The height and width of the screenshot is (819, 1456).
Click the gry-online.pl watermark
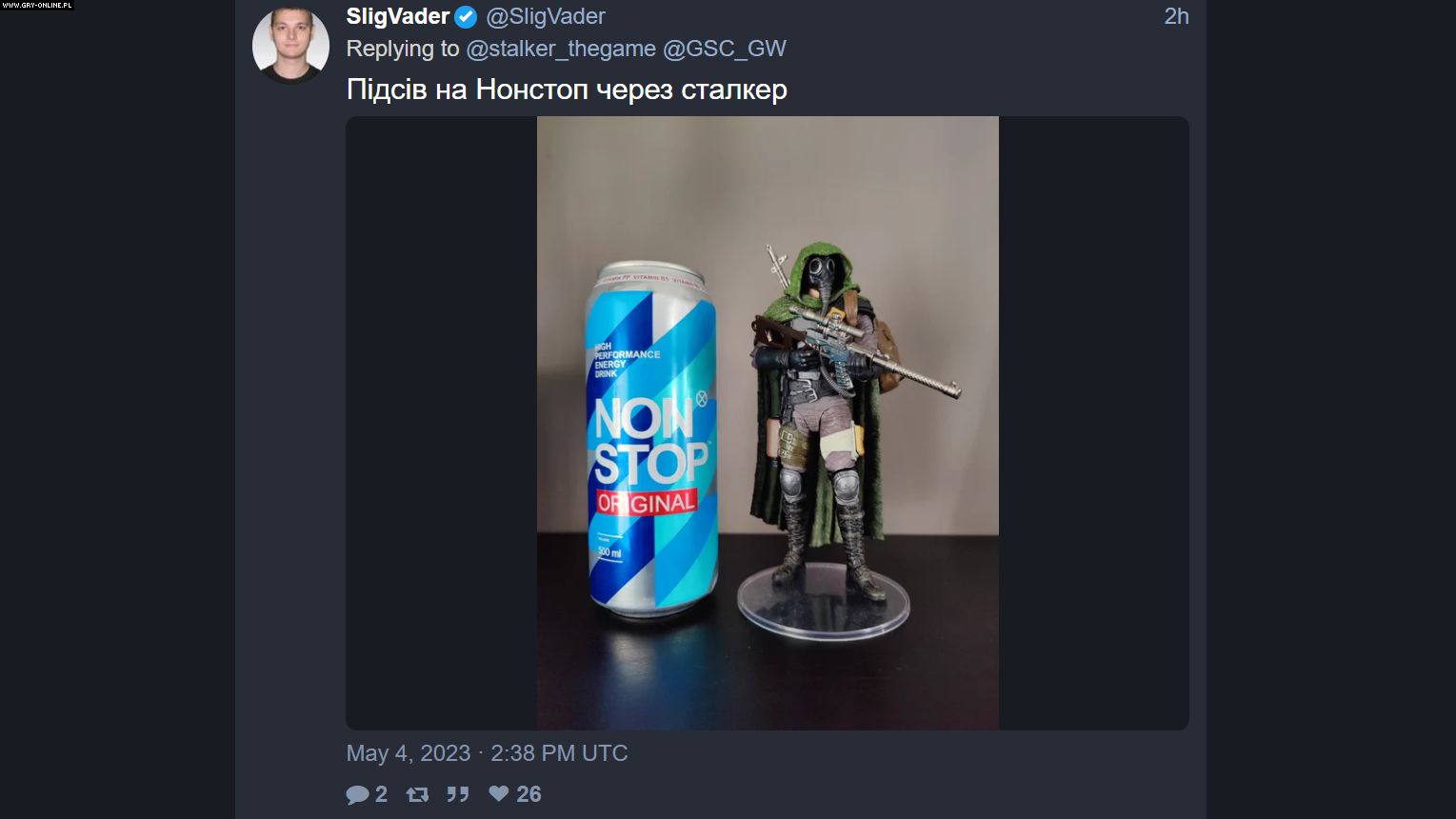click(37, 5)
